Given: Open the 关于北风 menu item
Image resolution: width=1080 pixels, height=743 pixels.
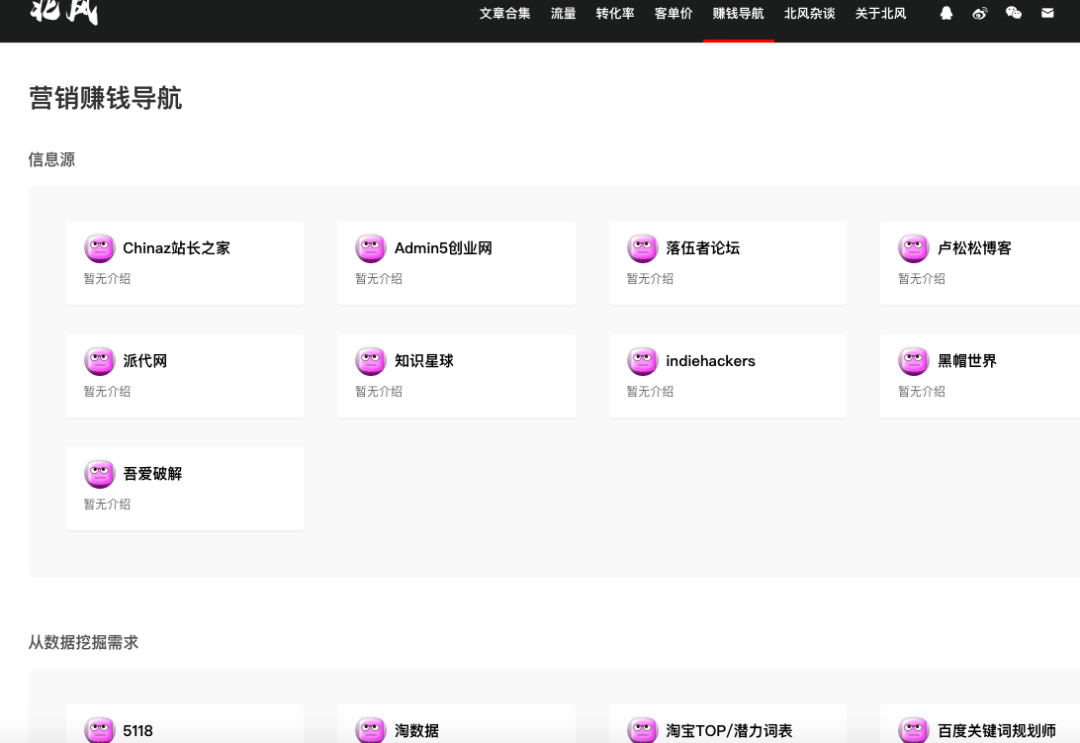Looking at the screenshot, I should [x=880, y=14].
